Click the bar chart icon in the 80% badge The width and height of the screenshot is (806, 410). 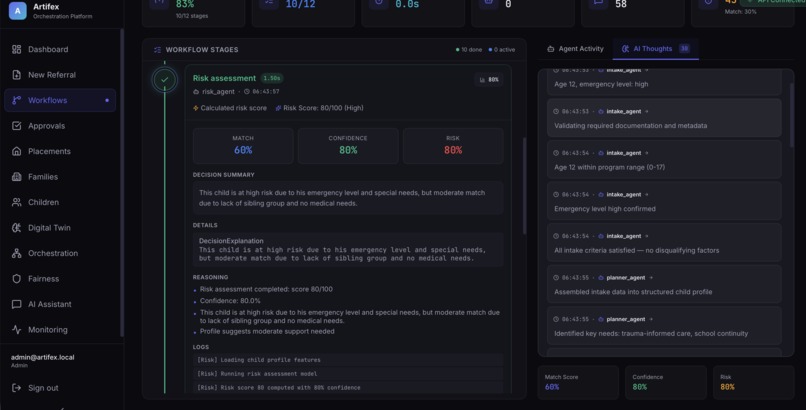[x=482, y=80]
